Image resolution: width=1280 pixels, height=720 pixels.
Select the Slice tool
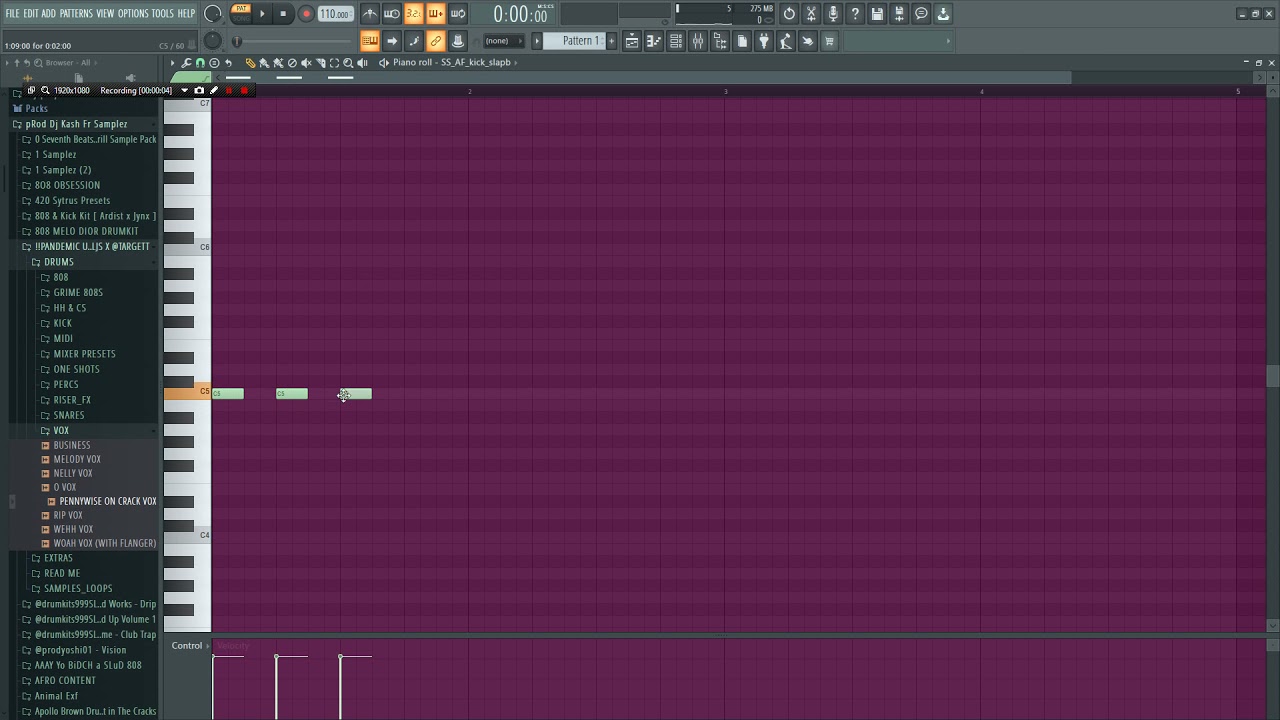point(321,62)
